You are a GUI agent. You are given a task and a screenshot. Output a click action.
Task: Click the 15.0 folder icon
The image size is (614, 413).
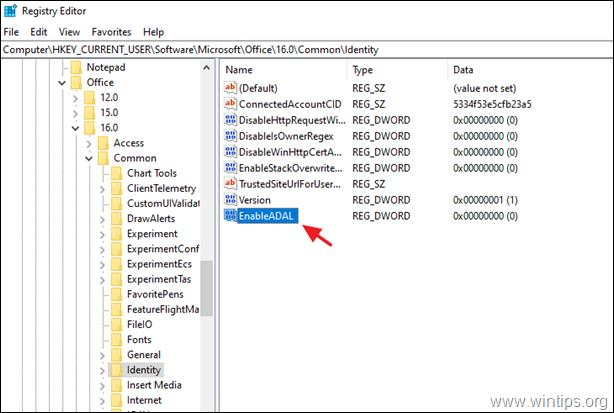[x=90, y=113]
